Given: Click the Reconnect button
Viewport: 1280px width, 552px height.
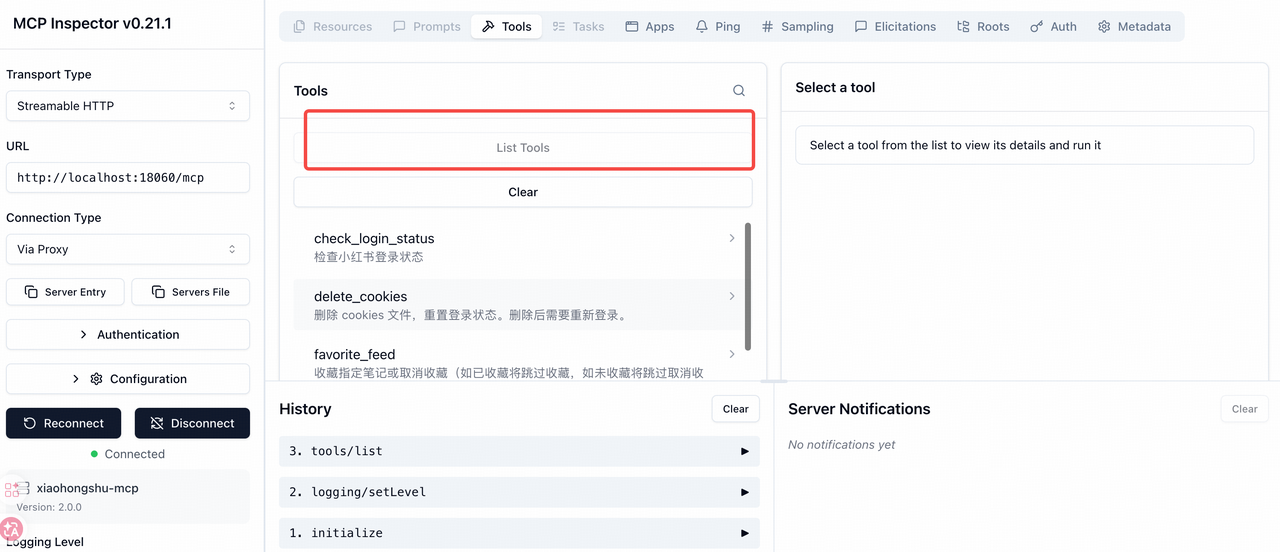Looking at the screenshot, I should tap(63, 423).
